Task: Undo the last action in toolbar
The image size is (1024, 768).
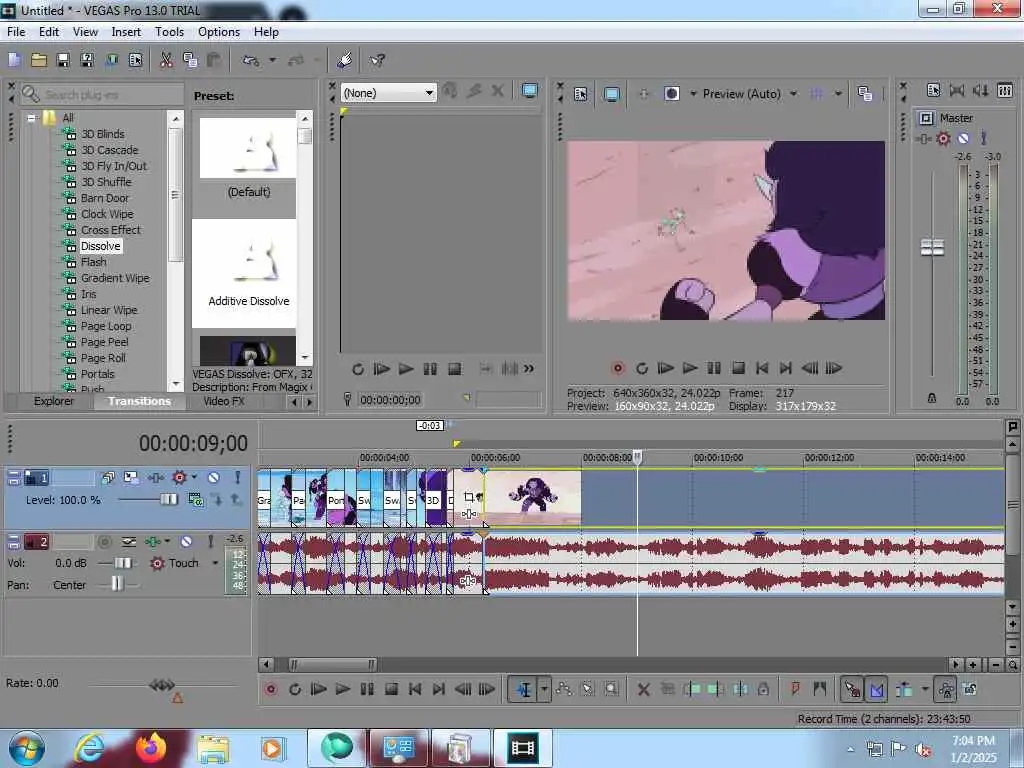Action: [x=251, y=61]
